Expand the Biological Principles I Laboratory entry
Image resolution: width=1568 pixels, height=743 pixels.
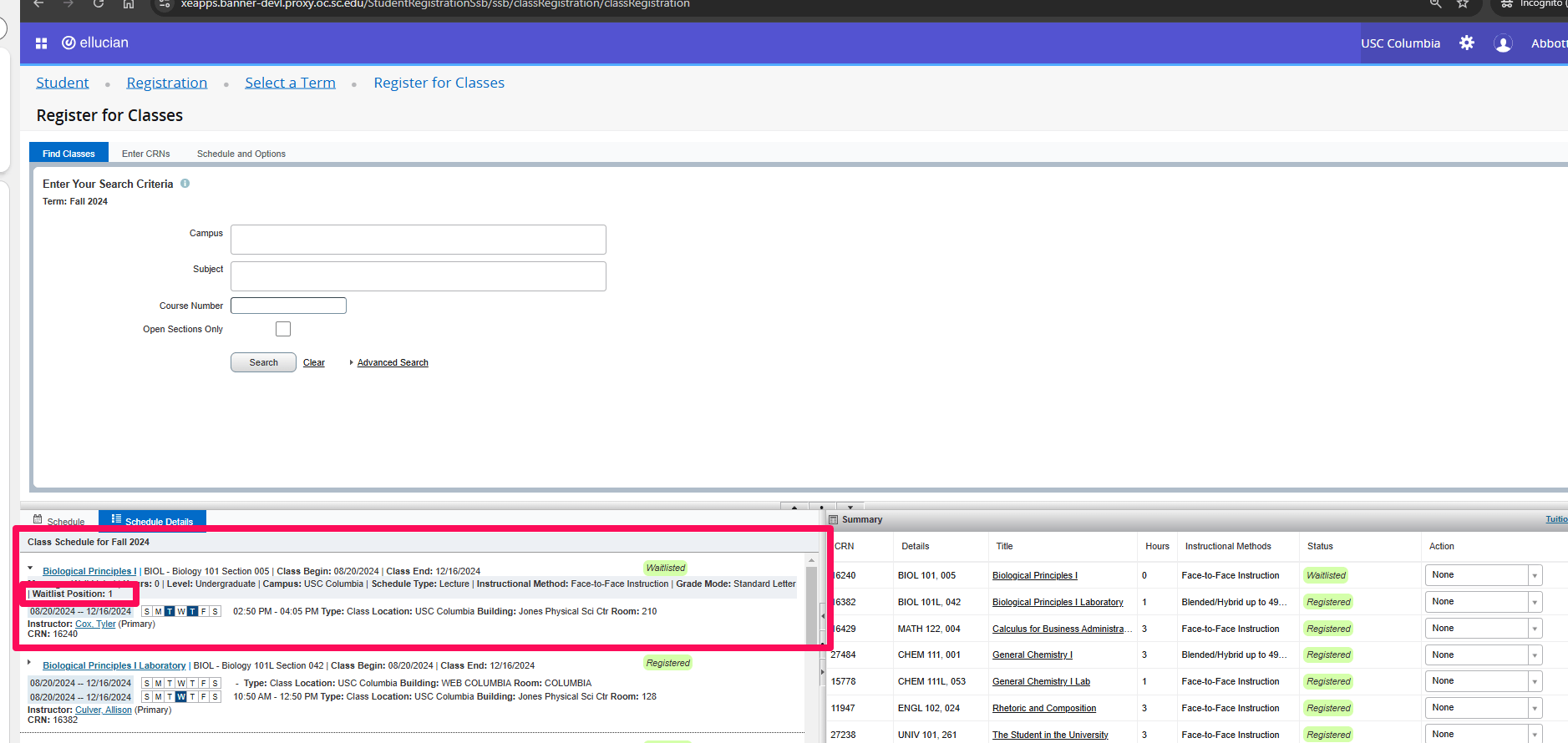tap(30, 663)
